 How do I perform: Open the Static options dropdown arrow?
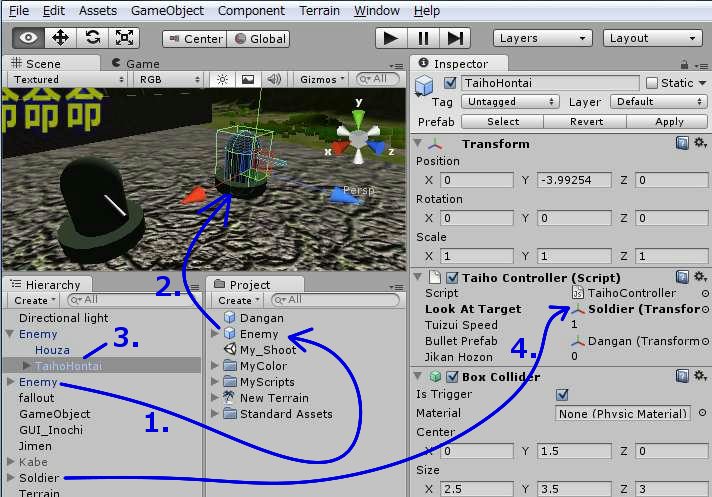pos(702,83)
